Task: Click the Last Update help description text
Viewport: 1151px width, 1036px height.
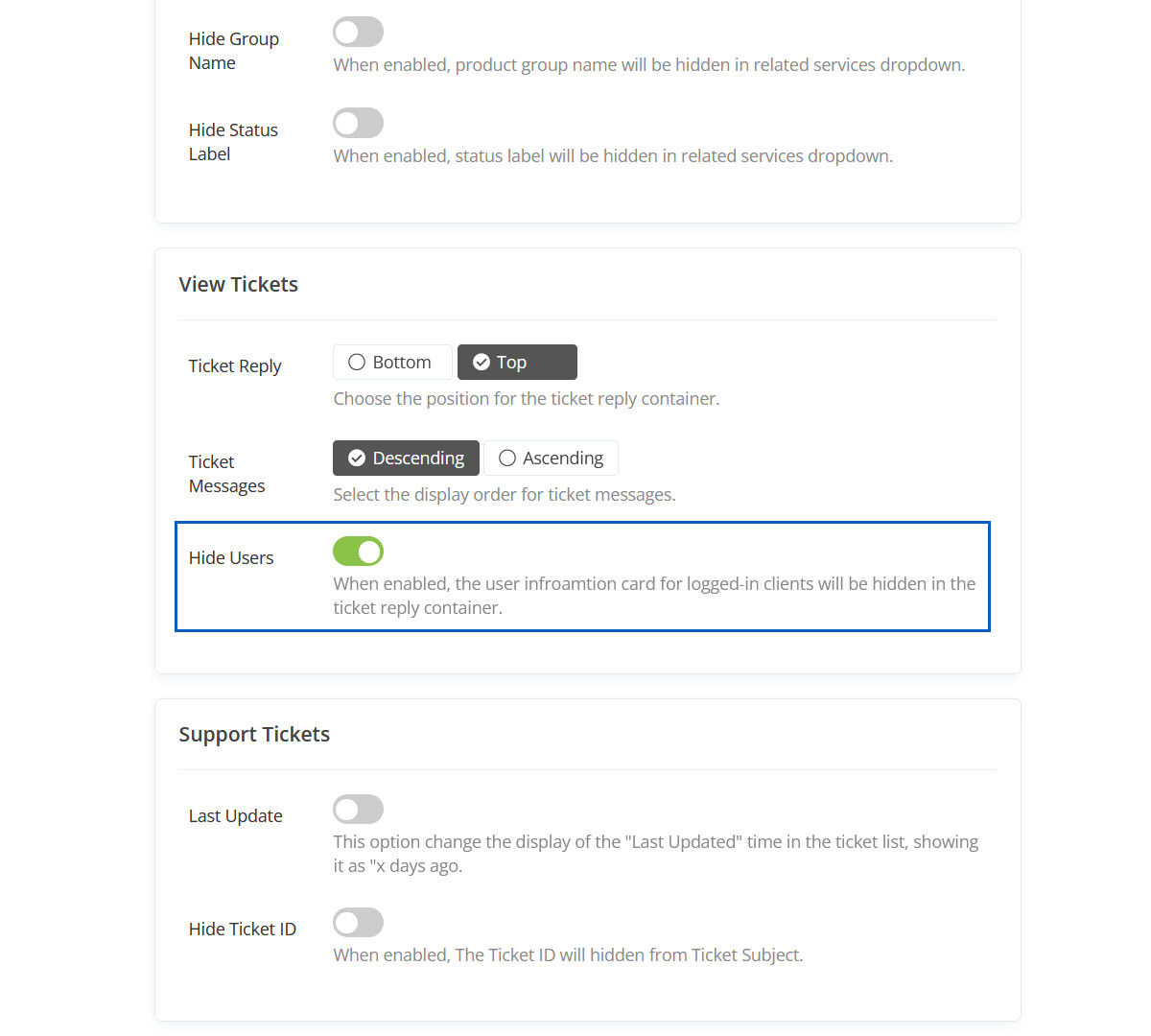Action: [655, 854]
